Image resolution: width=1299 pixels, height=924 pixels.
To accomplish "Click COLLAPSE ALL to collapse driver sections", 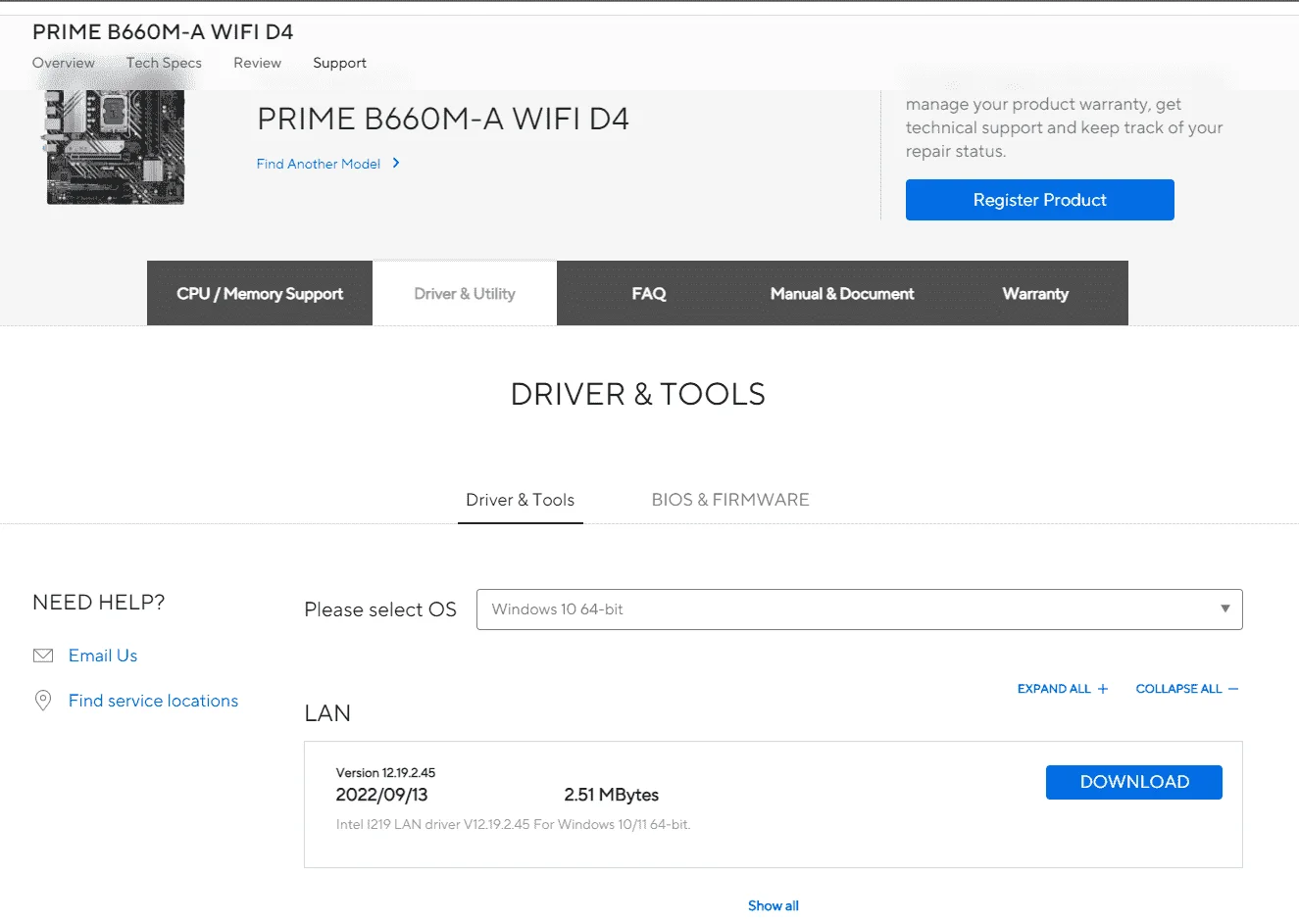I will tap(1178, 689).
